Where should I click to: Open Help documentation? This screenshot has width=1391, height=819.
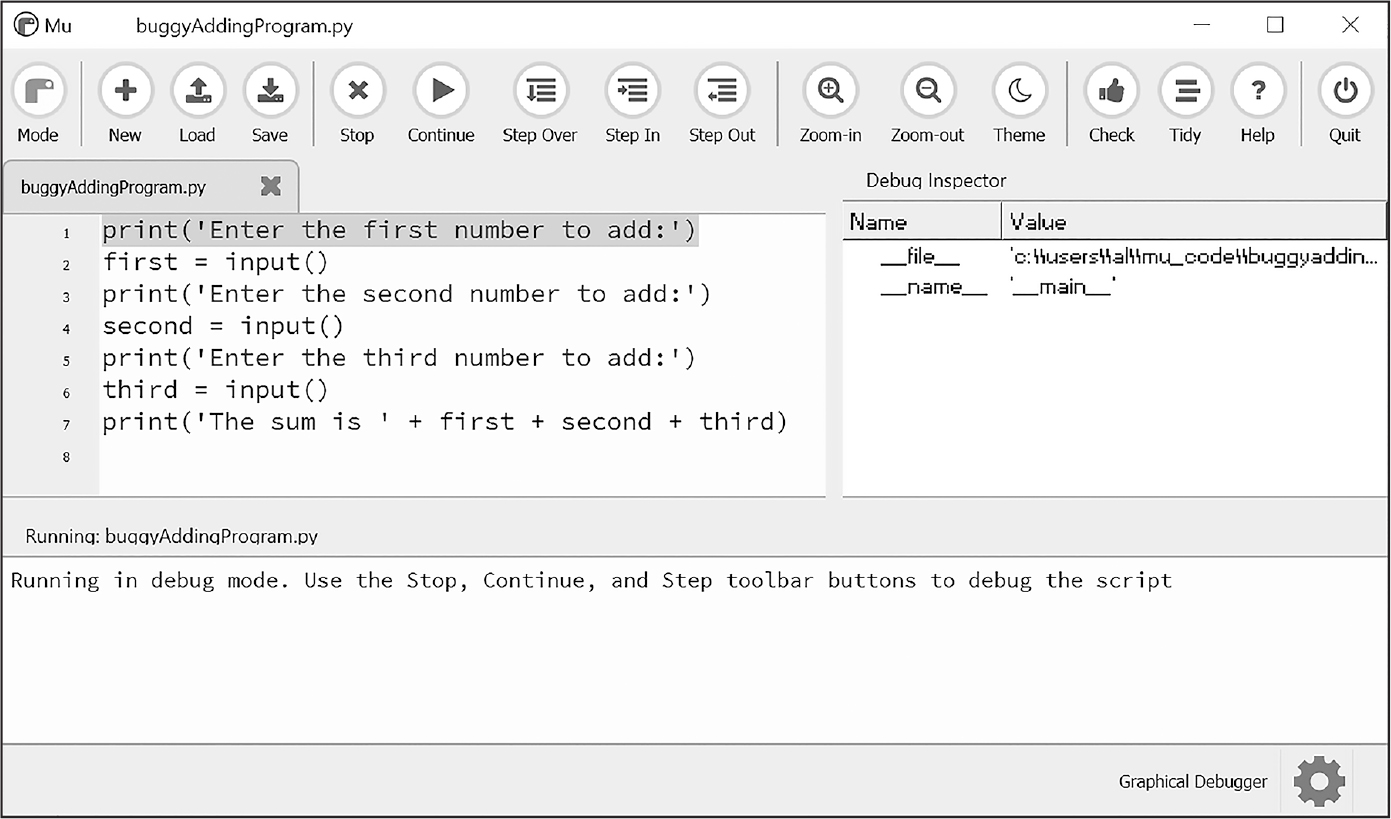tap(1257, 104)
